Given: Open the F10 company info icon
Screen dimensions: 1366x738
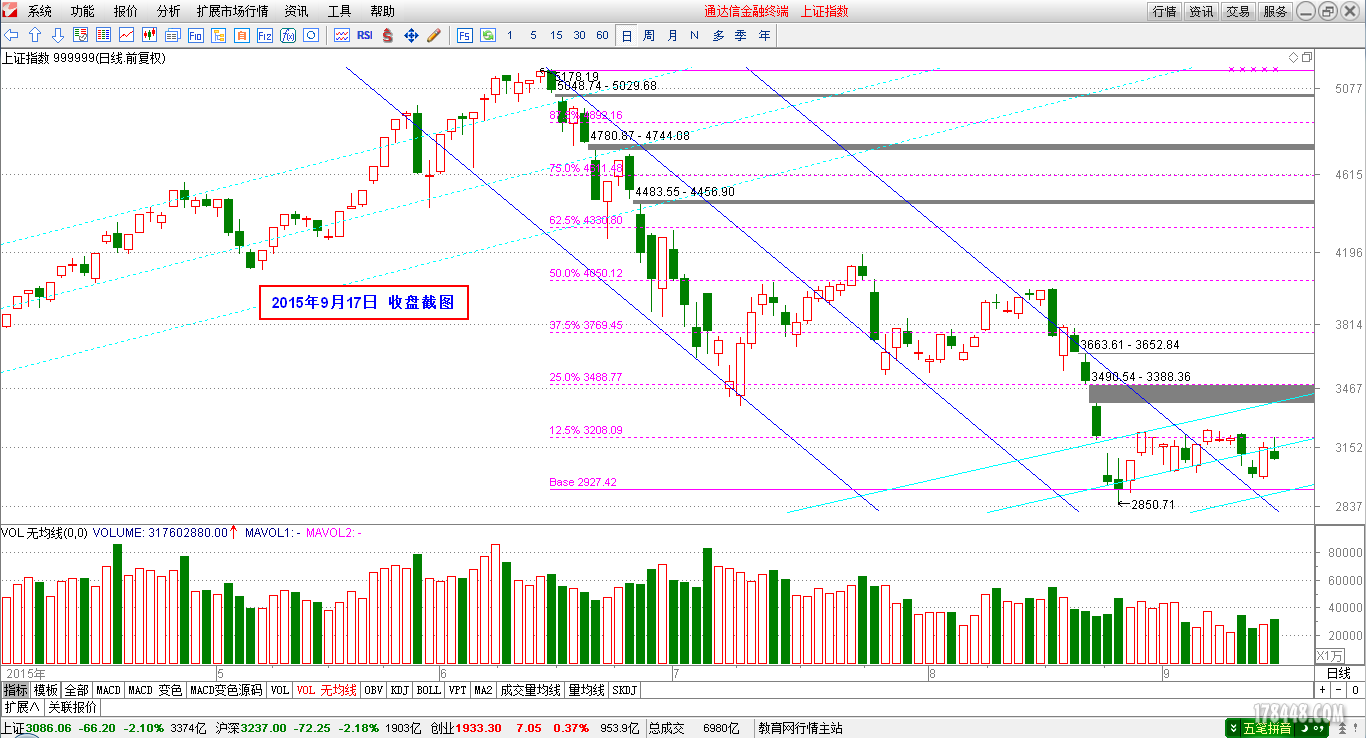Looking at the screenshot, I should [x=196, y=35].
